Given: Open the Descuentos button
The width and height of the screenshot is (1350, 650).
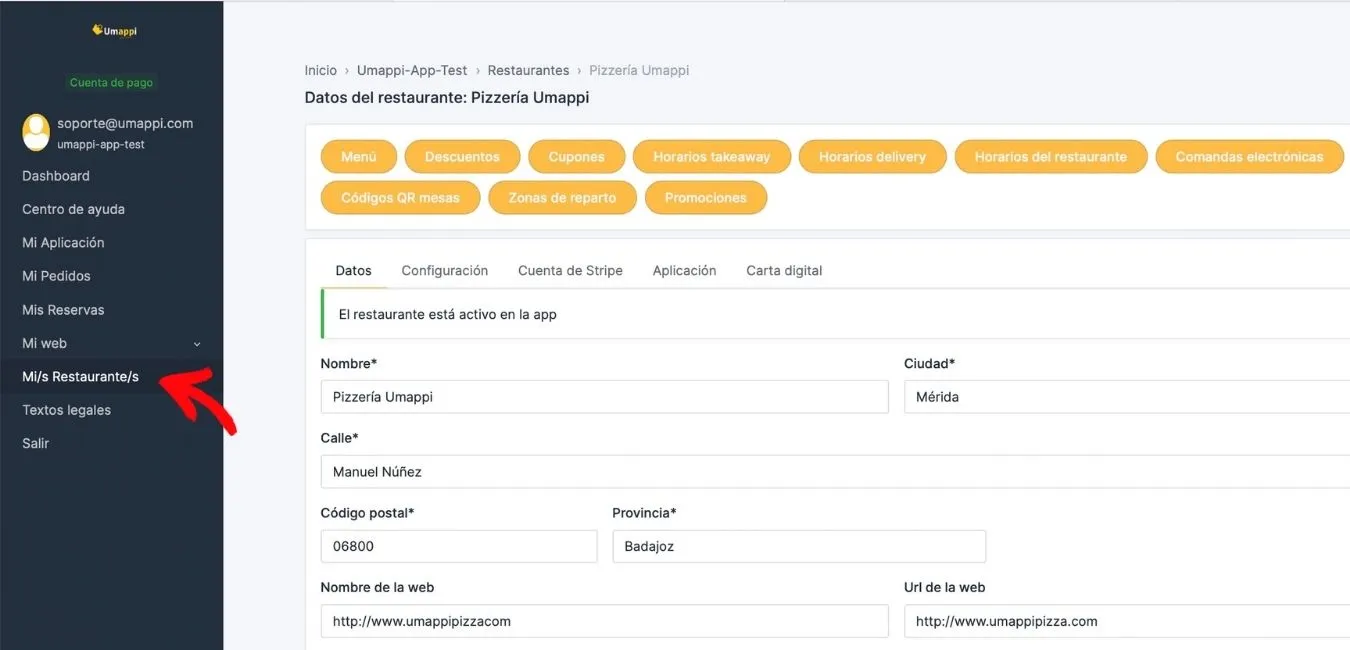Looking at the screenshot, I should click(462, 157).
